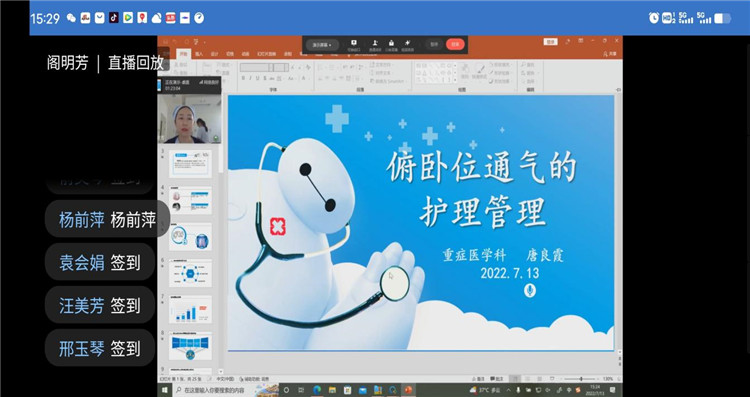Click the PowerPoint icon in the taskbar
Viewport: 750px width, 397px height.
[x=408, y=390]
